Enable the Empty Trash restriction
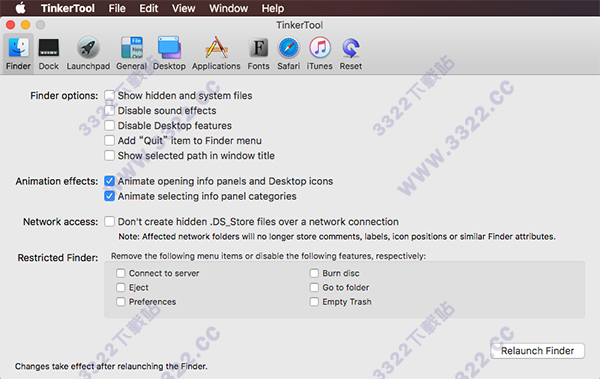This screenshot has width=600, height=379. coord(314,302)
